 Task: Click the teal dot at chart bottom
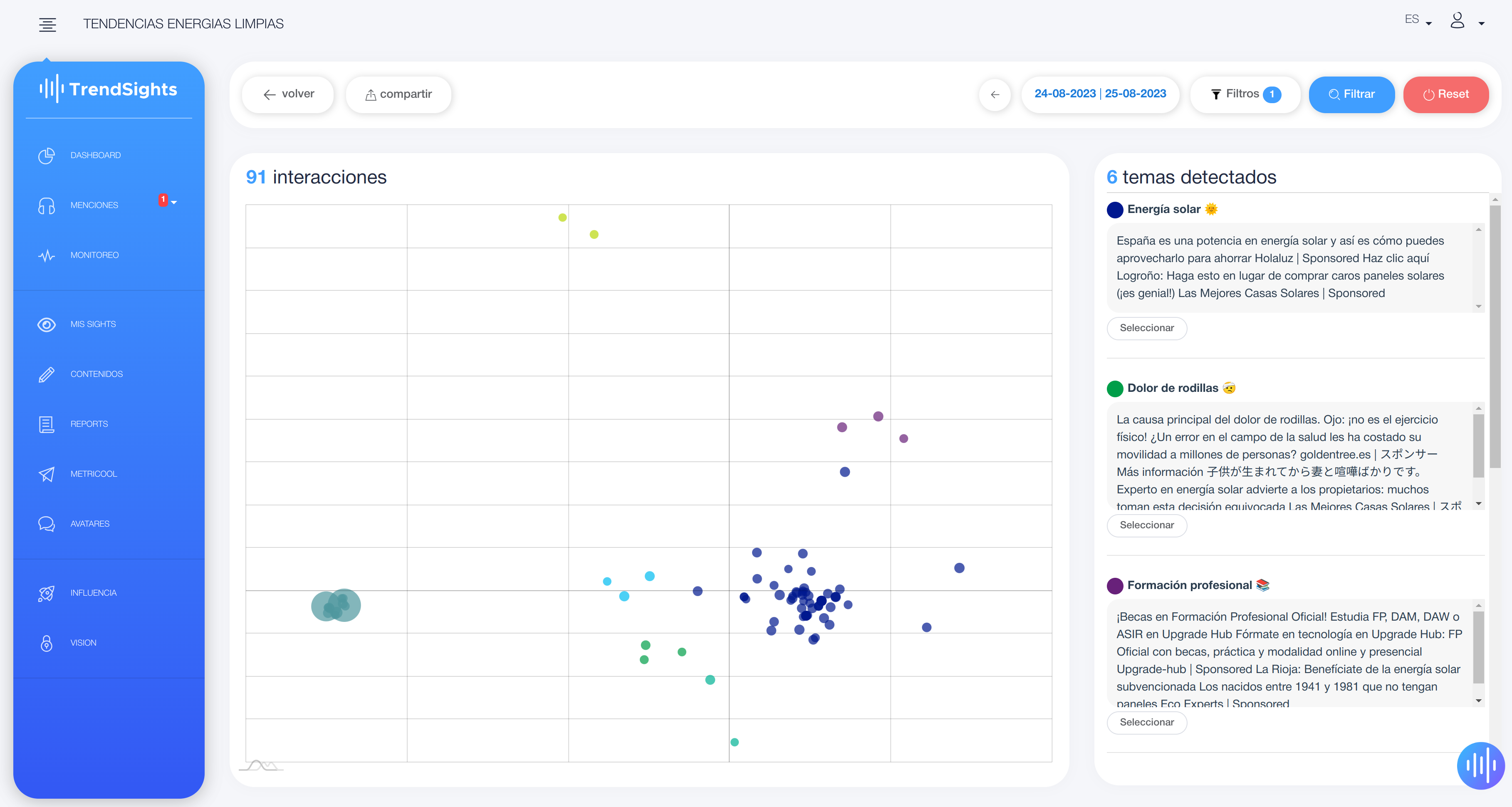coord(734,743)
